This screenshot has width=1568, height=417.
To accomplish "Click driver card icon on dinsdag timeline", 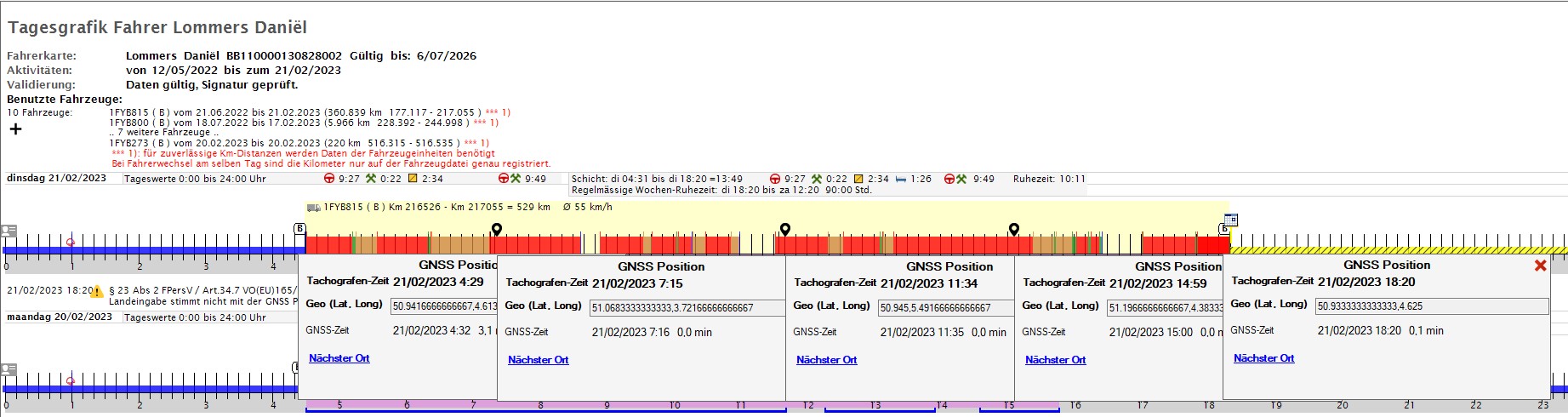I will tap(9, 231).
